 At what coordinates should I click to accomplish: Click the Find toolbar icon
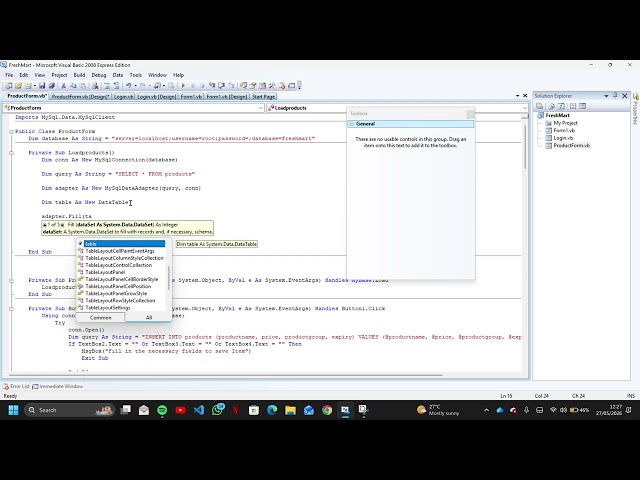tap(95, 86)
